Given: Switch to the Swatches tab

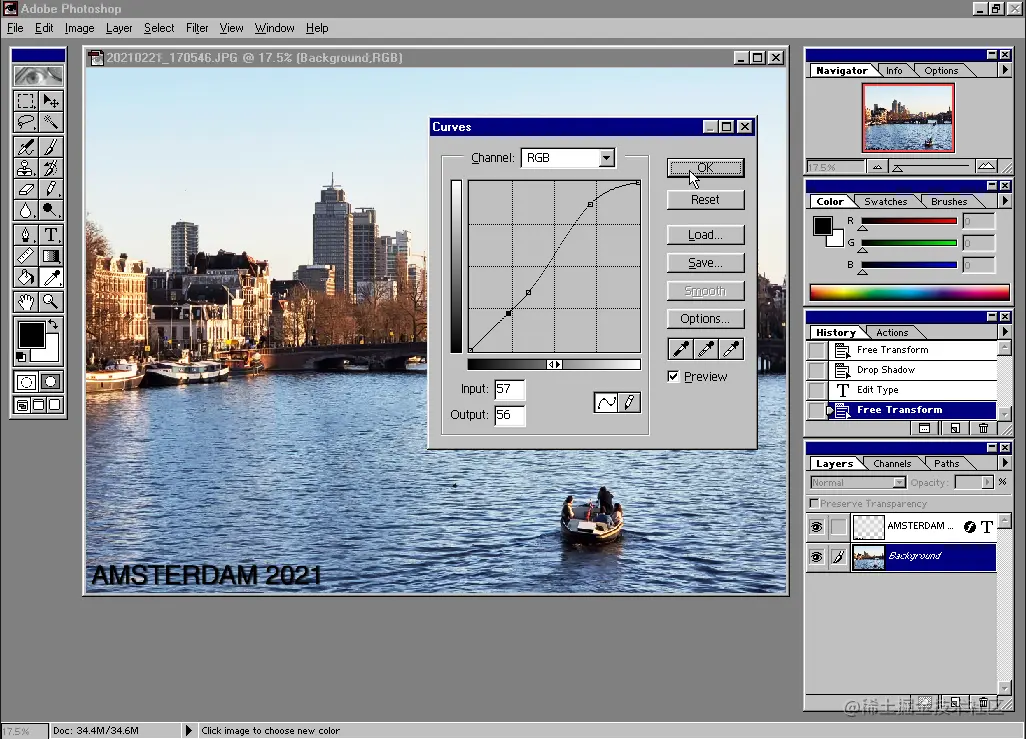Looking at the screenshot, I should pos(885,202).
